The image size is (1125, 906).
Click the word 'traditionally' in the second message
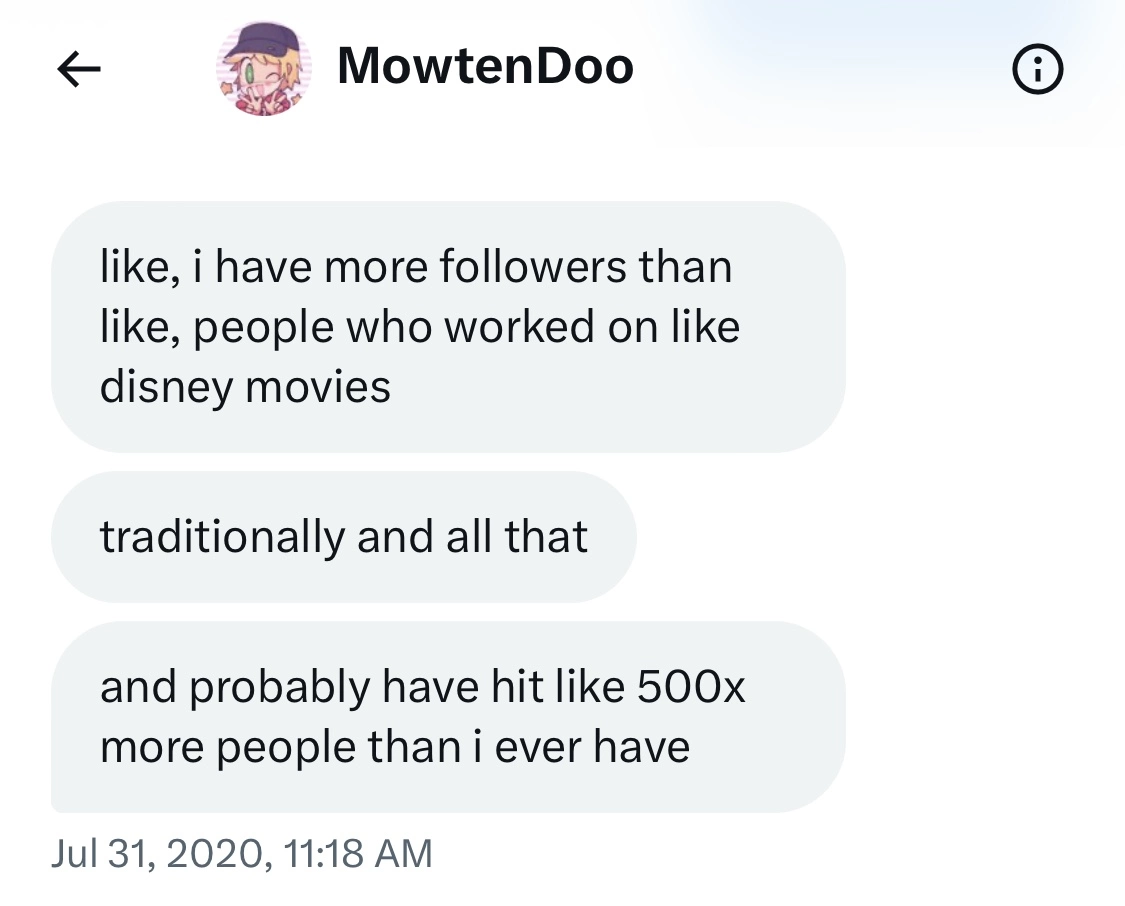(222, 537)
